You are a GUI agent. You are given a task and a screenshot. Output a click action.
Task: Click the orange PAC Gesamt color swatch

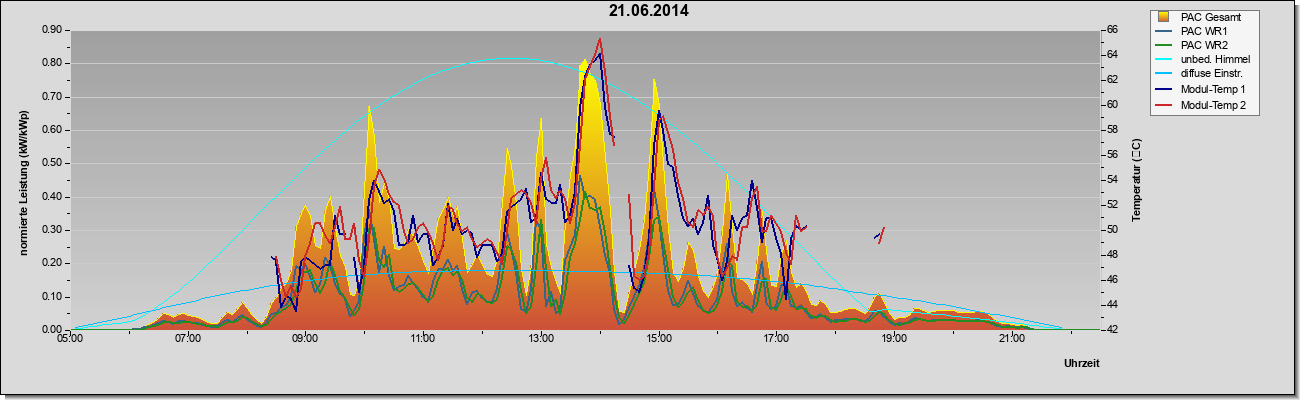click(x=1163, y=16)
